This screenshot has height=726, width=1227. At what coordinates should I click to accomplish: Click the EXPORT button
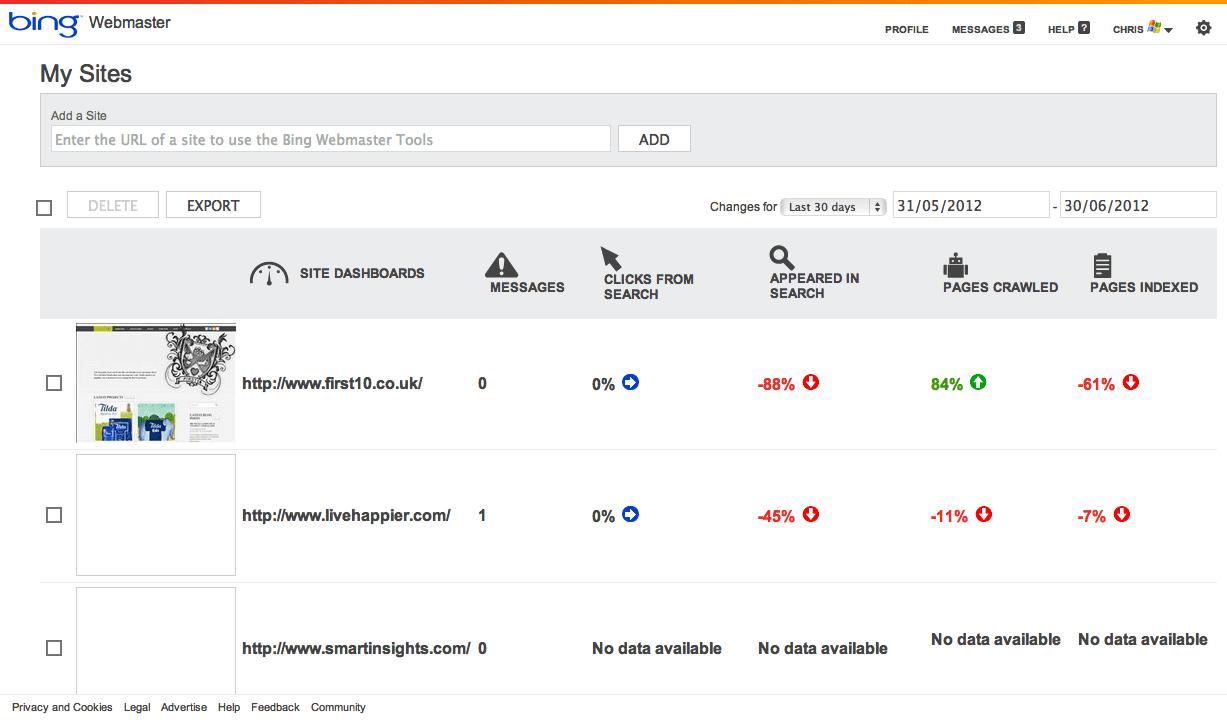coord(213,205)
